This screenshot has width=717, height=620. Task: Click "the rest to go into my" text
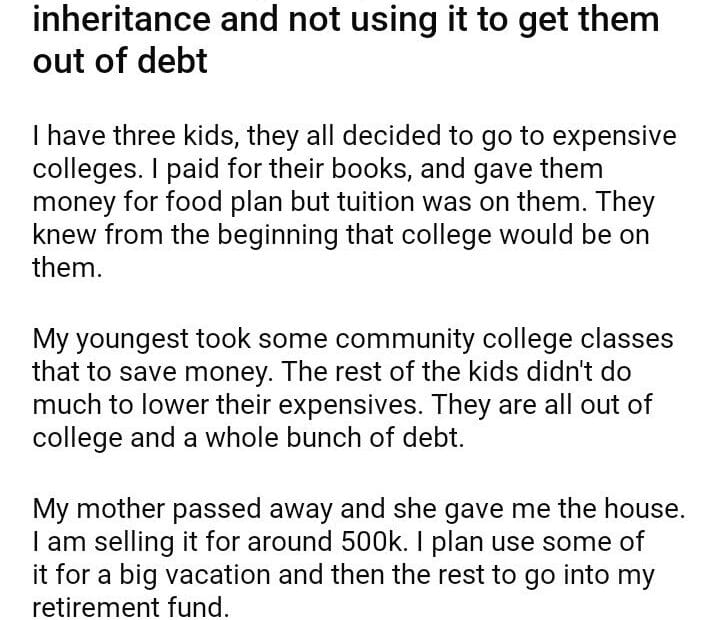545,575
